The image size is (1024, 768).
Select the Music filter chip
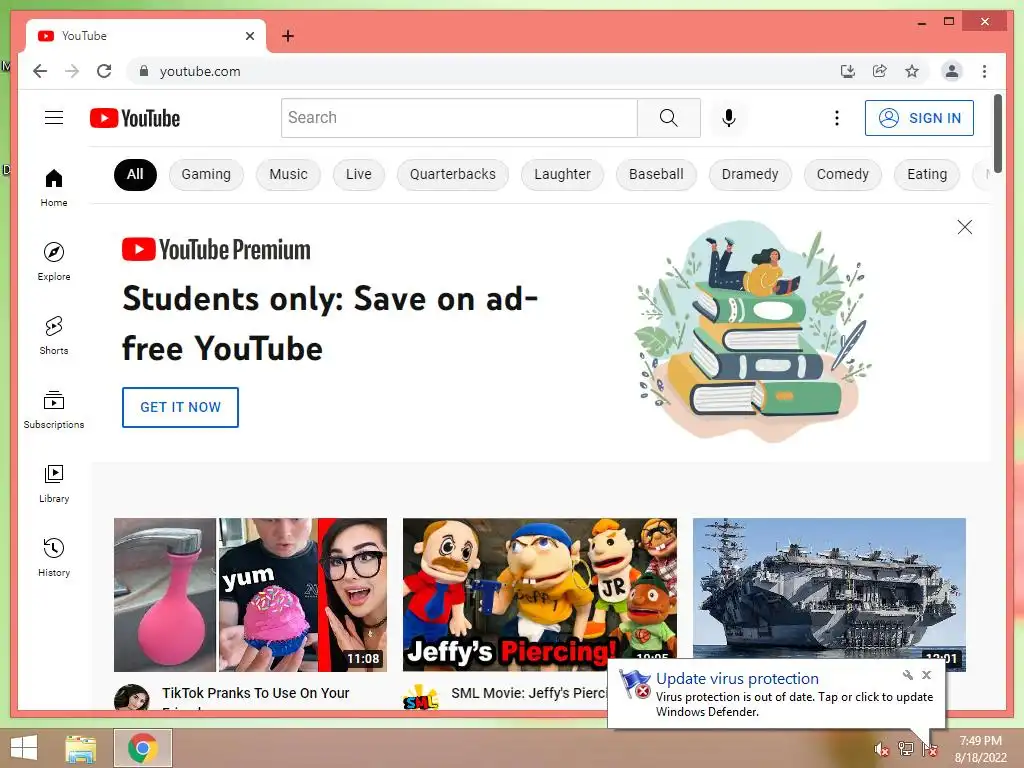(x=288, y=174)
